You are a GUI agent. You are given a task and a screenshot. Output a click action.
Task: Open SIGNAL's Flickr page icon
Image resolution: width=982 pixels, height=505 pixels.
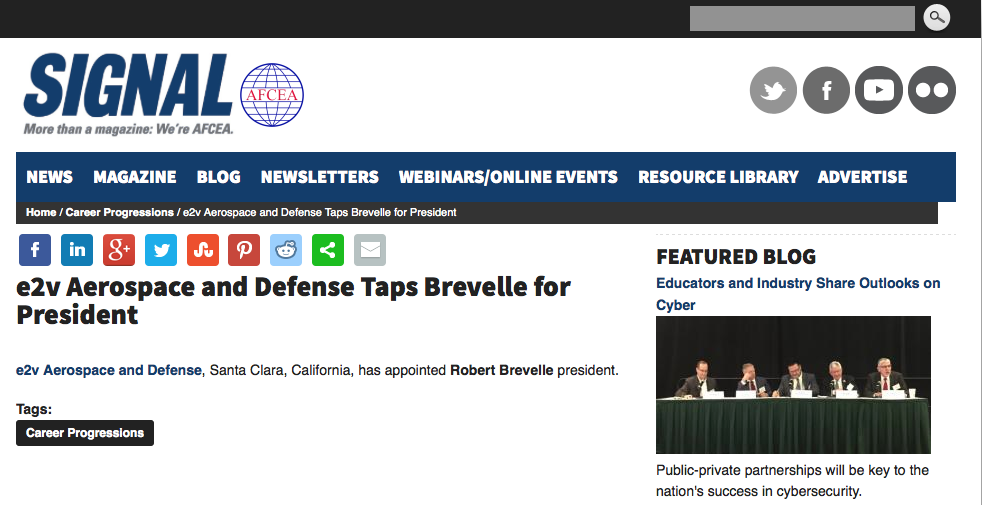932,90
